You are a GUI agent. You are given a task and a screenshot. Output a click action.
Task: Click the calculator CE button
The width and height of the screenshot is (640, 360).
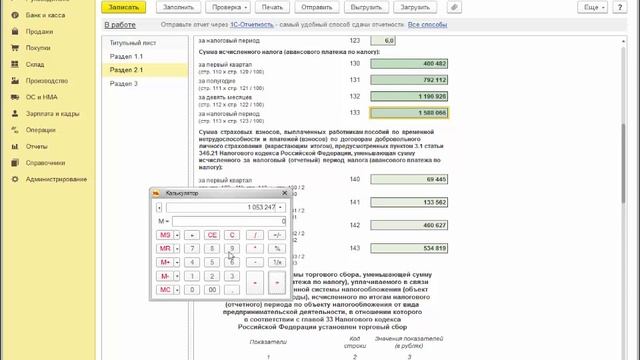tap(212, 235)
